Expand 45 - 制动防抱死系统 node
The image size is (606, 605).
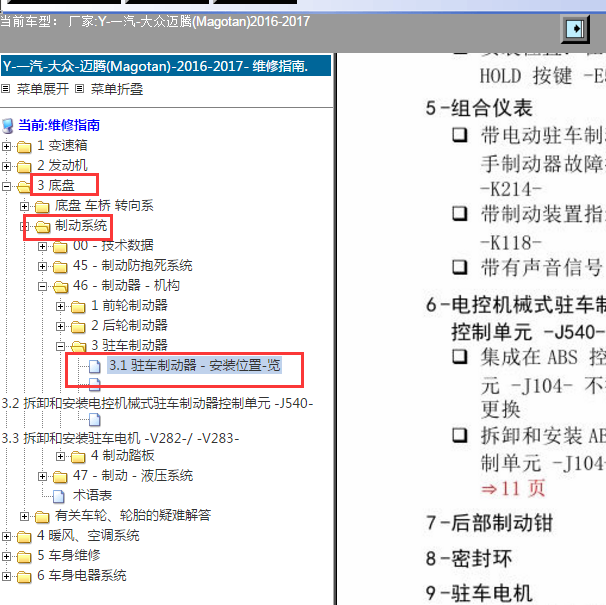coord(43,266)
